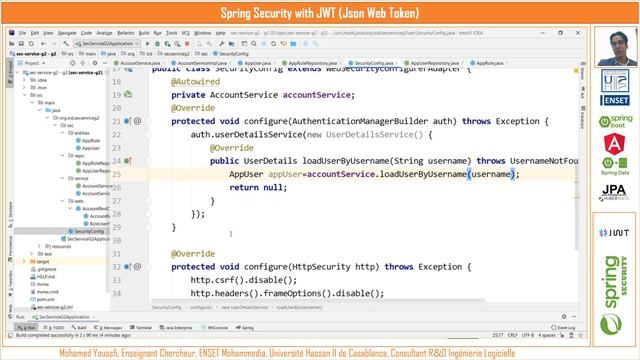The image size is (640, 360).
Task: Open the TODO tool window button
Action: coord(53,327)
